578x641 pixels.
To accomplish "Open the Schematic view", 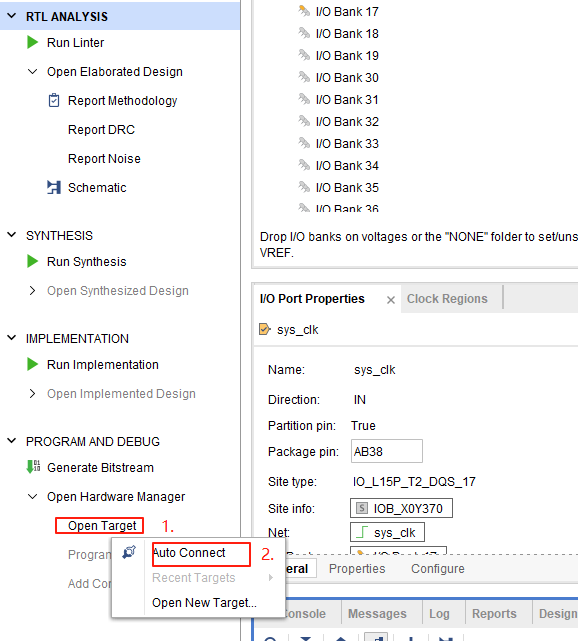I will click(97, 188).
